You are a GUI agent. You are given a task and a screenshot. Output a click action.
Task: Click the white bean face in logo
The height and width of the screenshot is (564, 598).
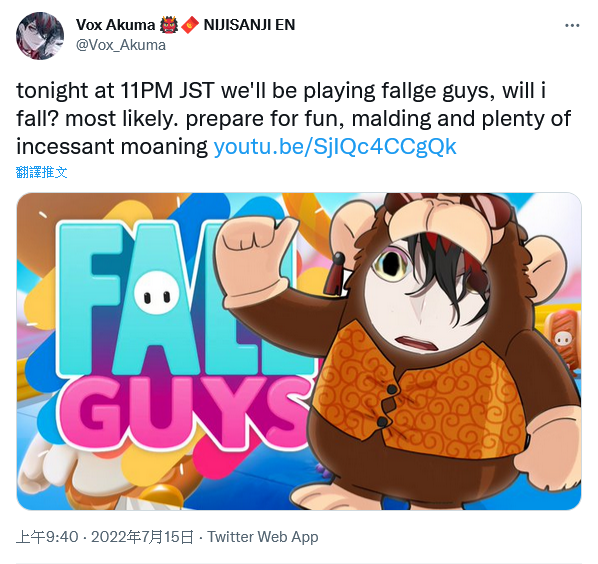coord(157,292)
